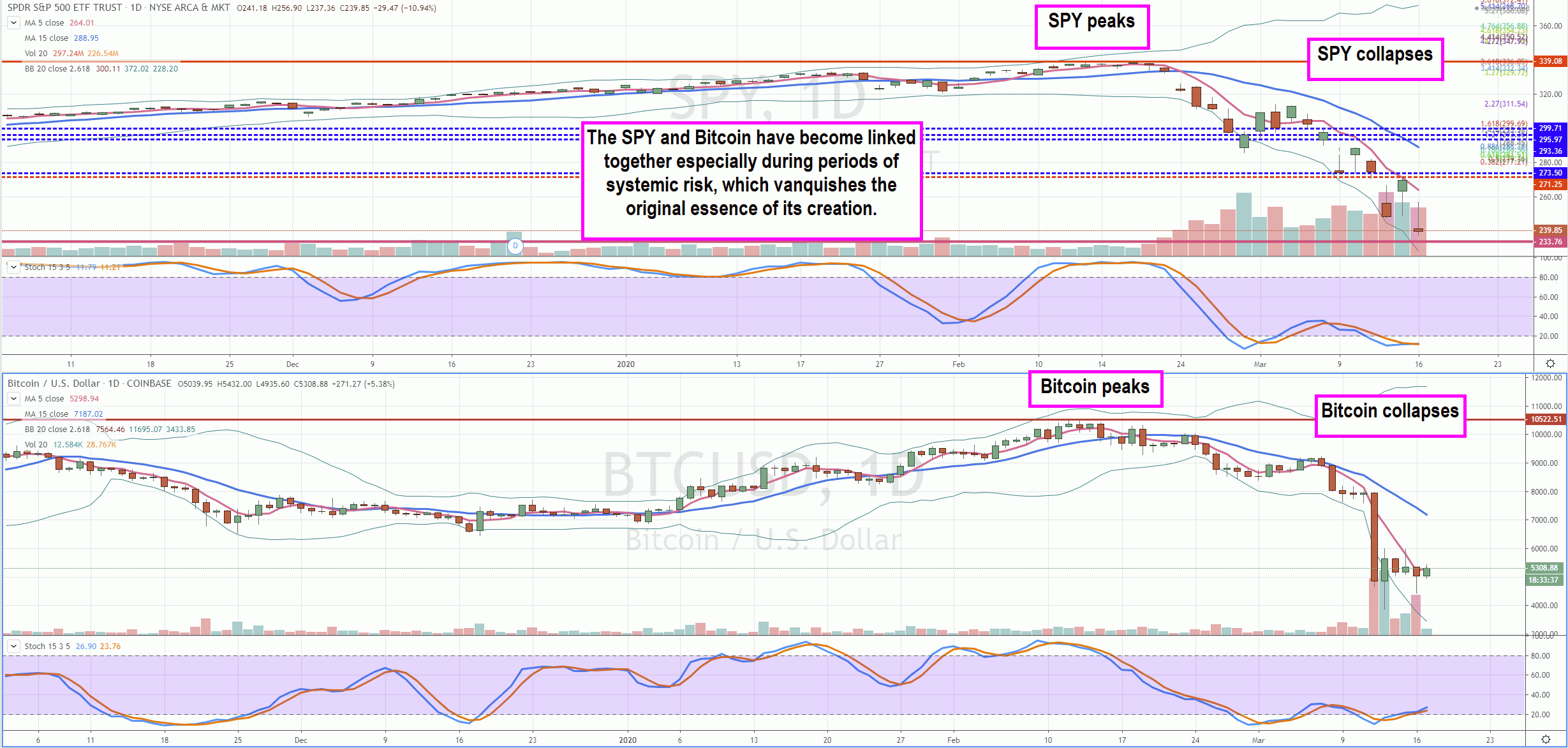Select the 'Bitcoin collapses' text annotation
The height and width of the screenshot is (748, 1568).
pyautogui.click(x=1390, y=415)
